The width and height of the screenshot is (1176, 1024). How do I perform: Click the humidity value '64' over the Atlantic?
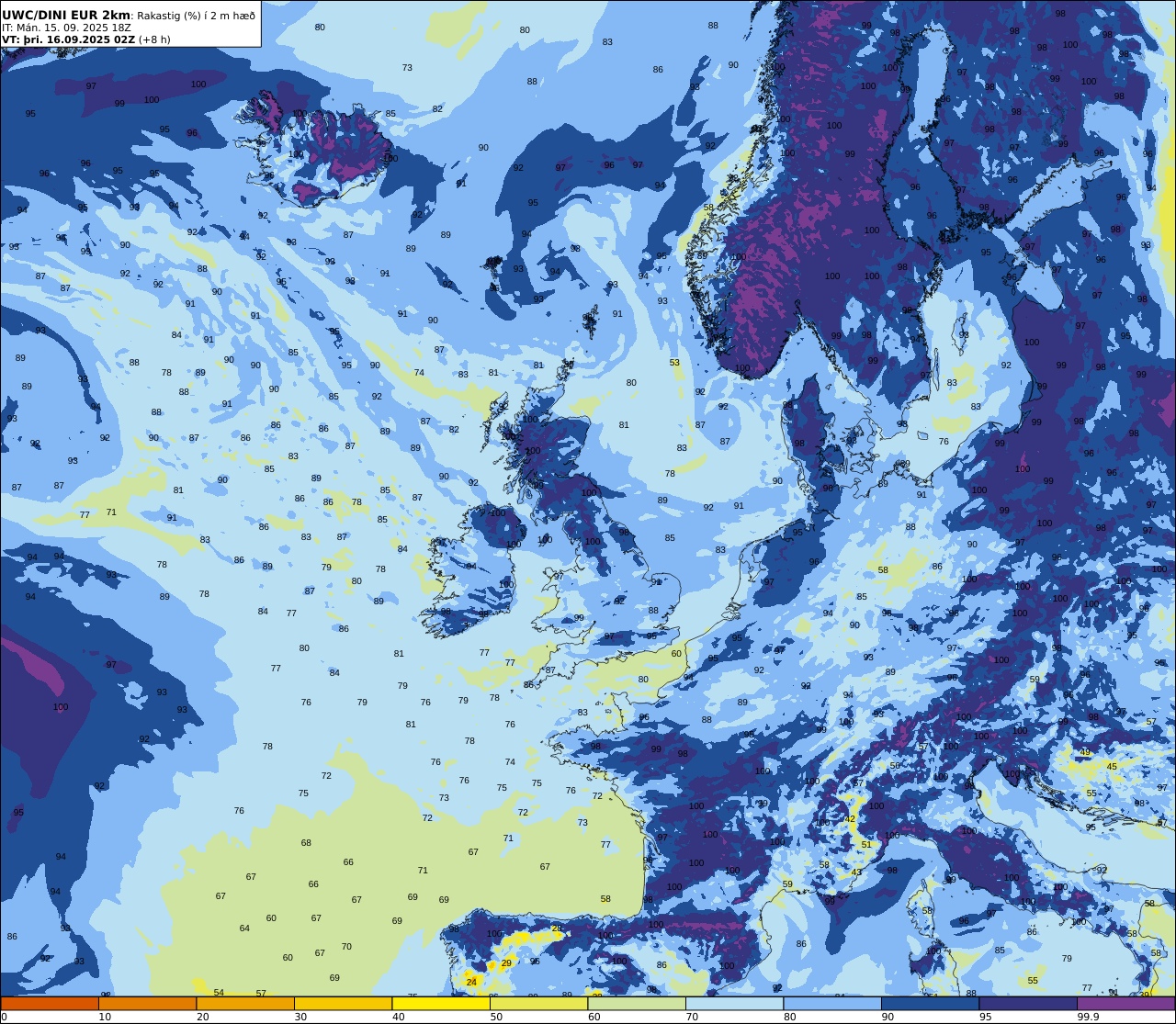pyautogui.click(x=244, y=928)
